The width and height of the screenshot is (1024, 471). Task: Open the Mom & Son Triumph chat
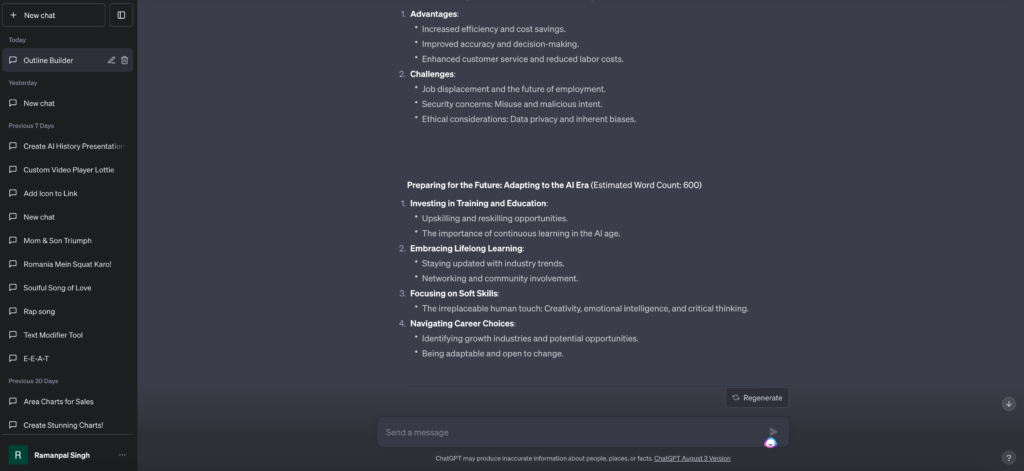[x=57, y=241]
